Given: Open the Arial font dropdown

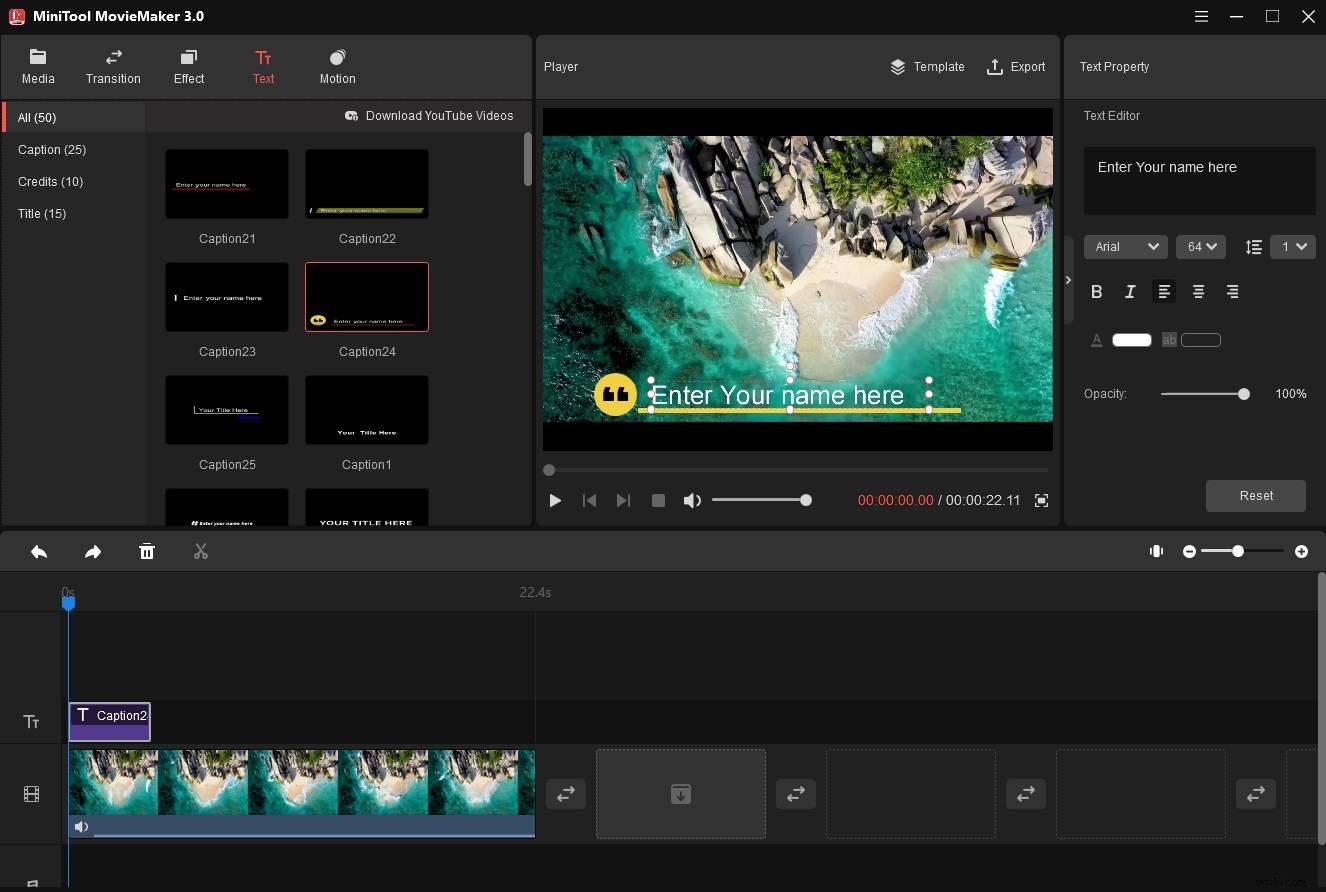Looking at the screenshot, I should (x=1125, y=246).
